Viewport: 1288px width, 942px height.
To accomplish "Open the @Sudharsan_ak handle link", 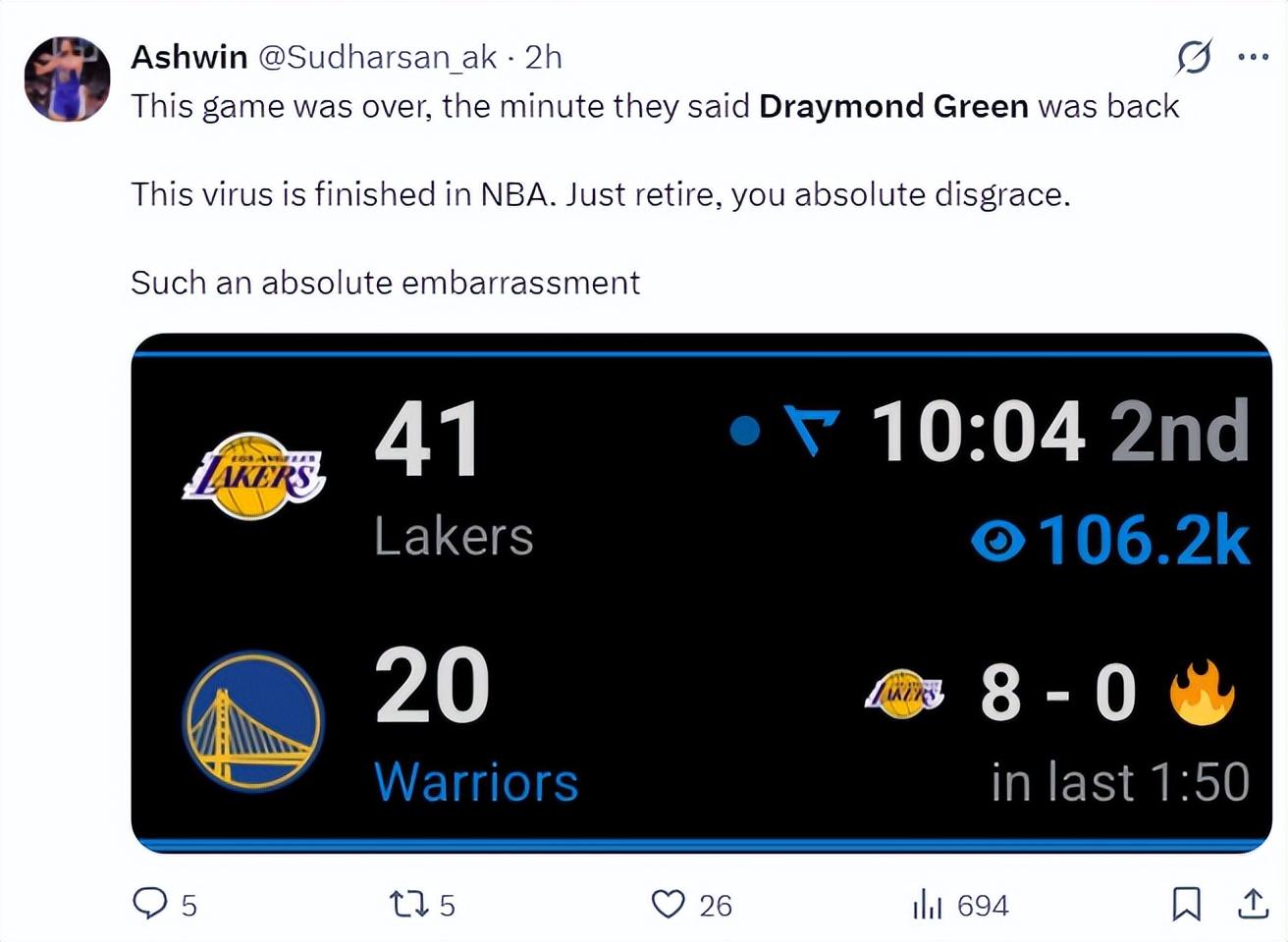I will [377, 57].
